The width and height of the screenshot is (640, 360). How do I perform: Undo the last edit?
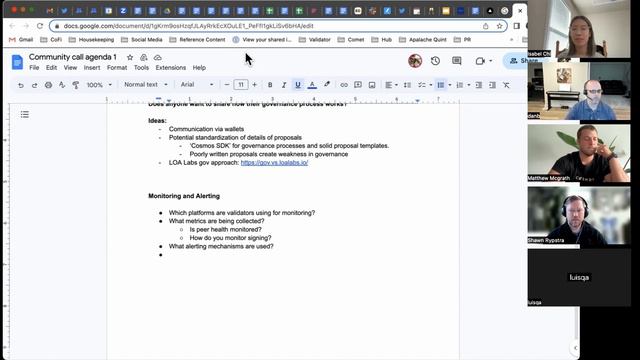click(21, 85)
